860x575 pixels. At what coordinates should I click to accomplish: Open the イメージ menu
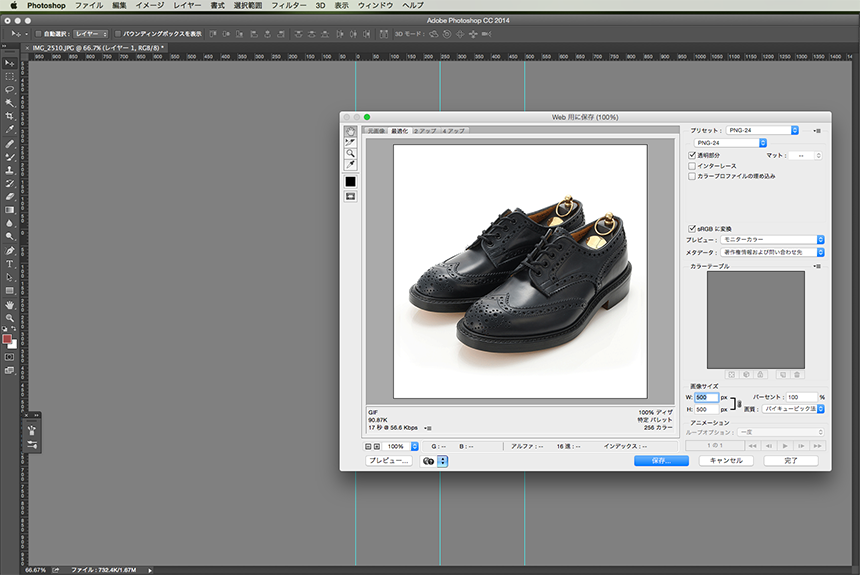click(x=150, y=5)
